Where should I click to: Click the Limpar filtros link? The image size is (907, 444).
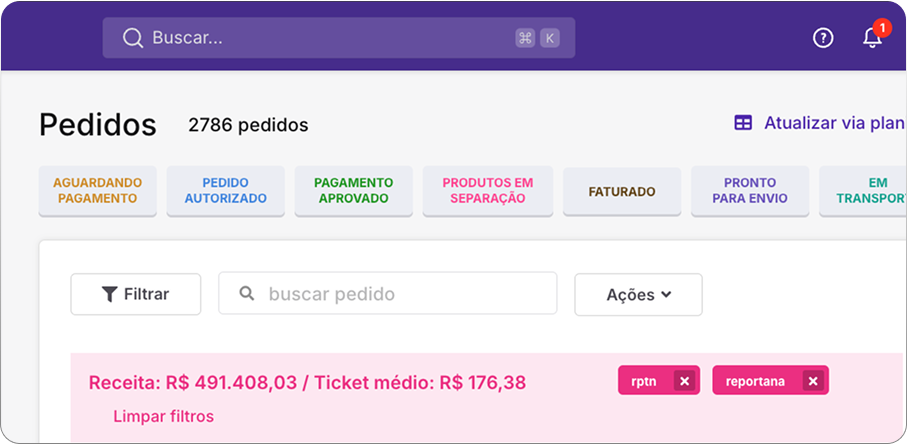pyautogui.click(x=163, y=416)
